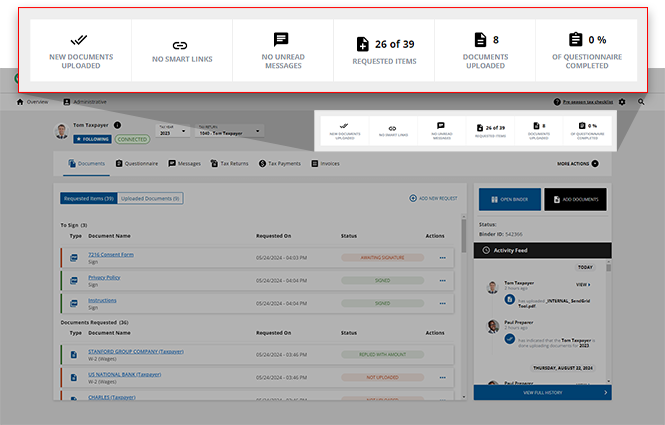
Task: Click the sign icon beside Privacy Policy
Action: [x=74, y=281]
